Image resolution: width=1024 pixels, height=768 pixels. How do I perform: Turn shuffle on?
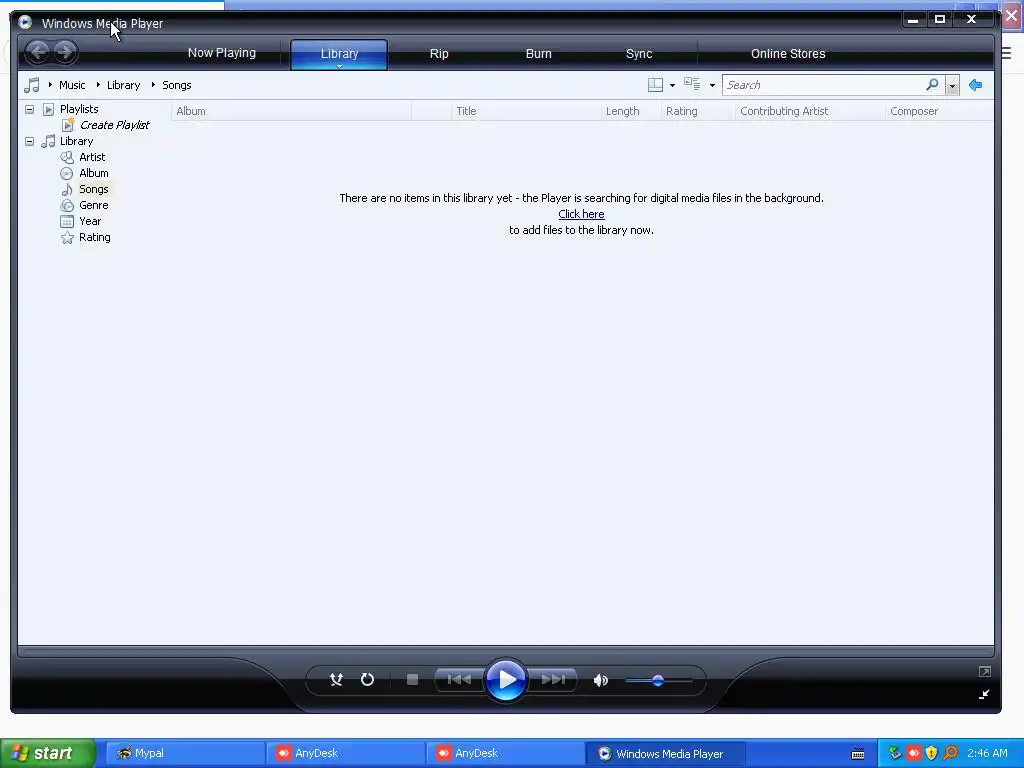[336, 680]
